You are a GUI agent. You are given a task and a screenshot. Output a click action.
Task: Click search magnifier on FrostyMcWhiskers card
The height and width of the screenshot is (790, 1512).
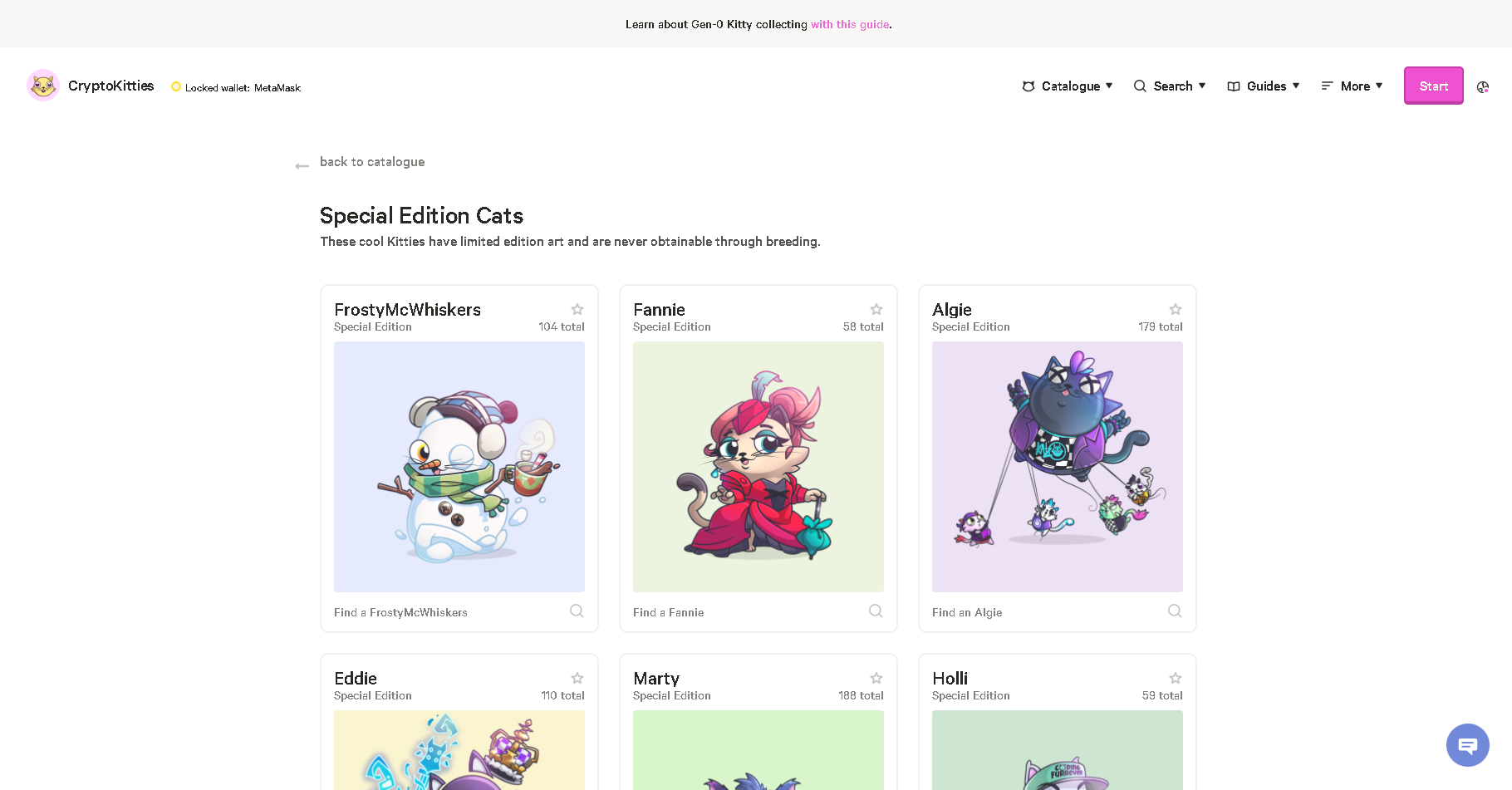point(577,611)
